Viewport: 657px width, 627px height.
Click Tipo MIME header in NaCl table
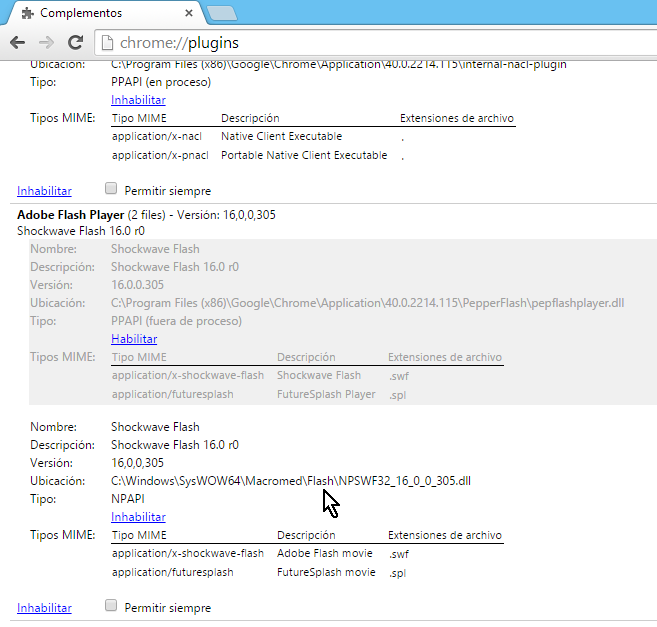139,118
